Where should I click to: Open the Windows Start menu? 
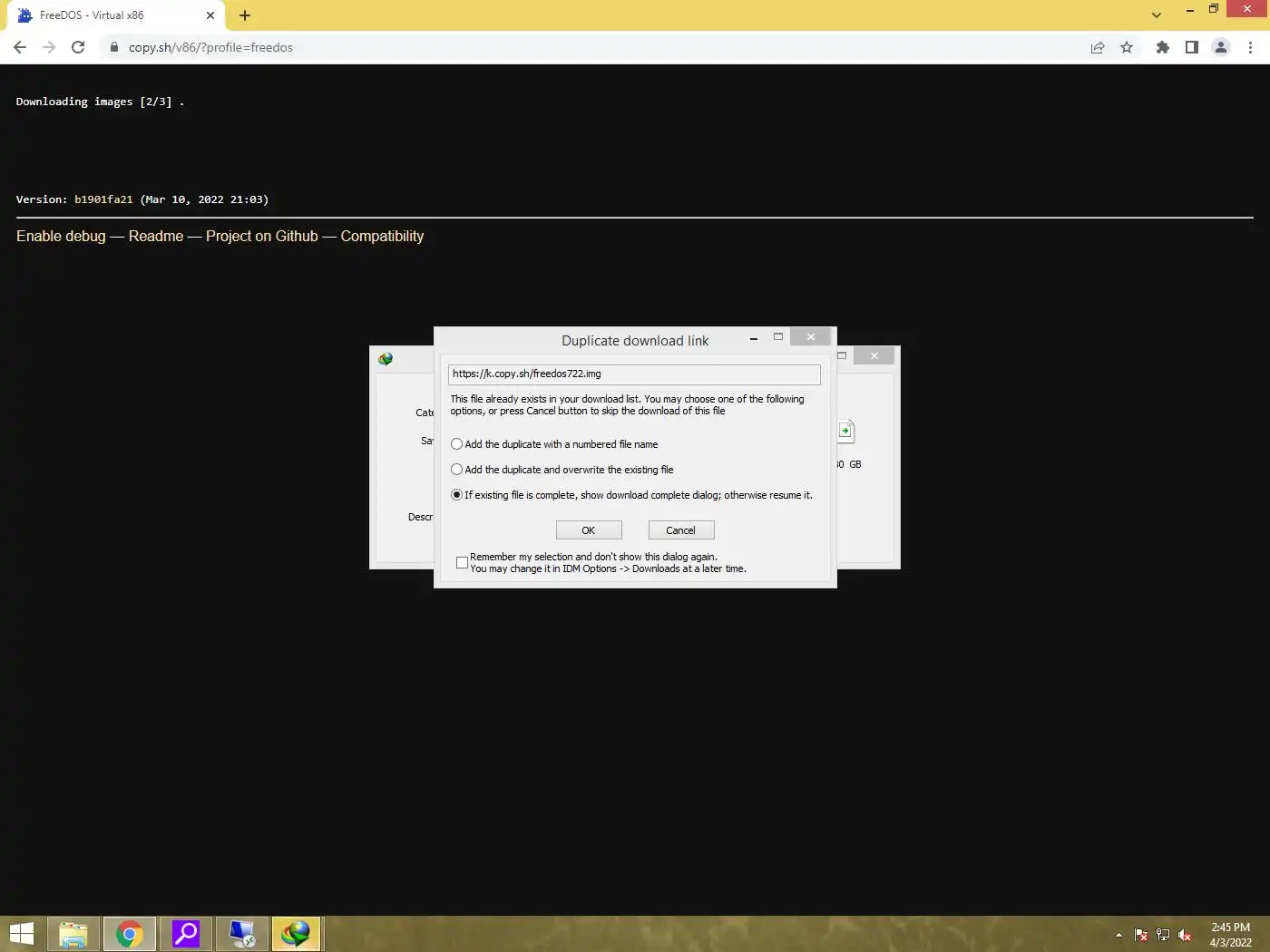click(x=22, y=934)
